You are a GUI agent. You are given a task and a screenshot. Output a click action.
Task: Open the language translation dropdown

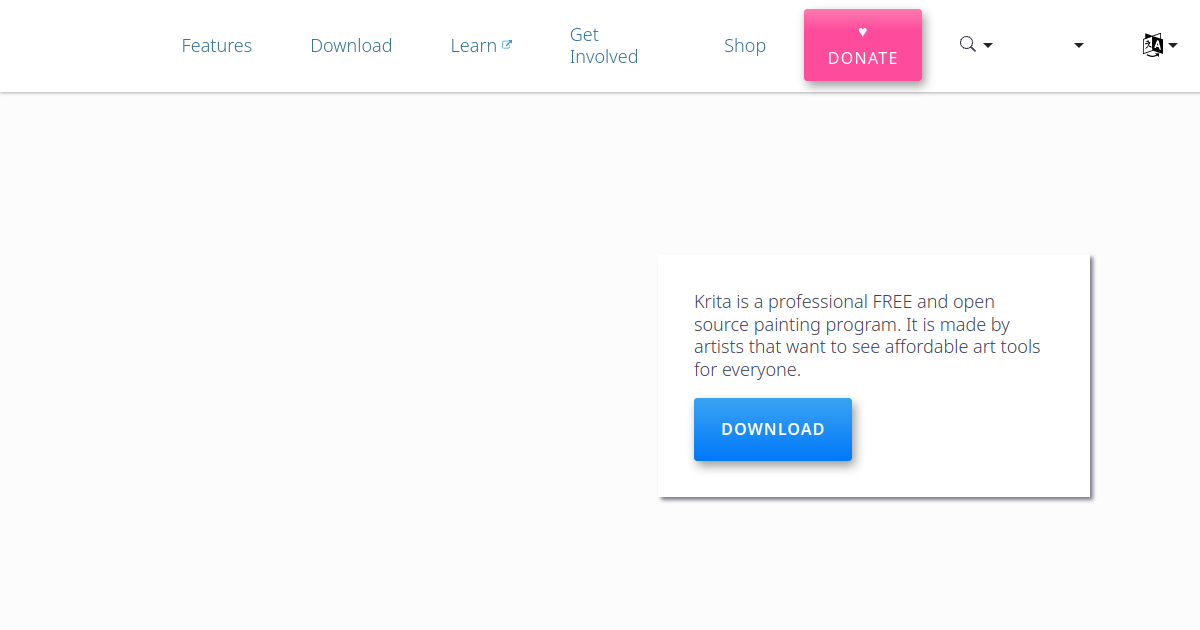[1159, 45]
